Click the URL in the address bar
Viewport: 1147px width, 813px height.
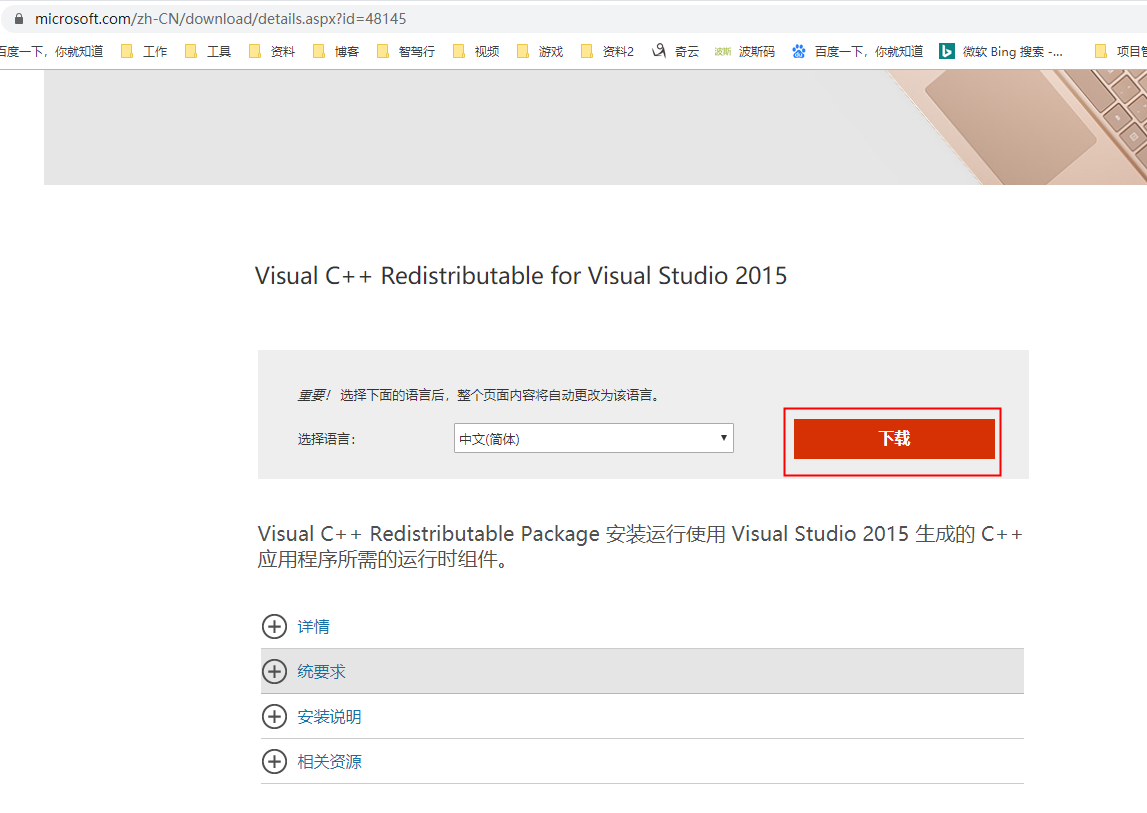(x=220, y=19)
